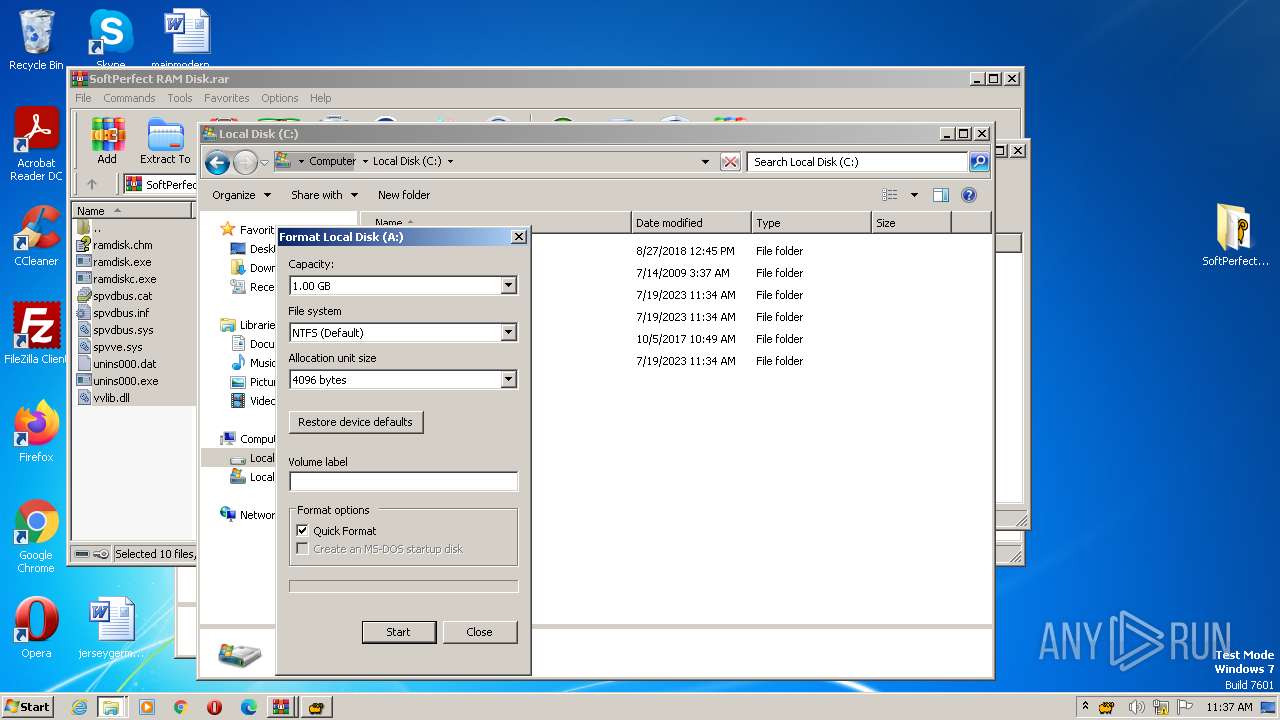Sort by the Size column header
Screen dimensions: 1280x720
pyautogui.click(x=911, y=223)
